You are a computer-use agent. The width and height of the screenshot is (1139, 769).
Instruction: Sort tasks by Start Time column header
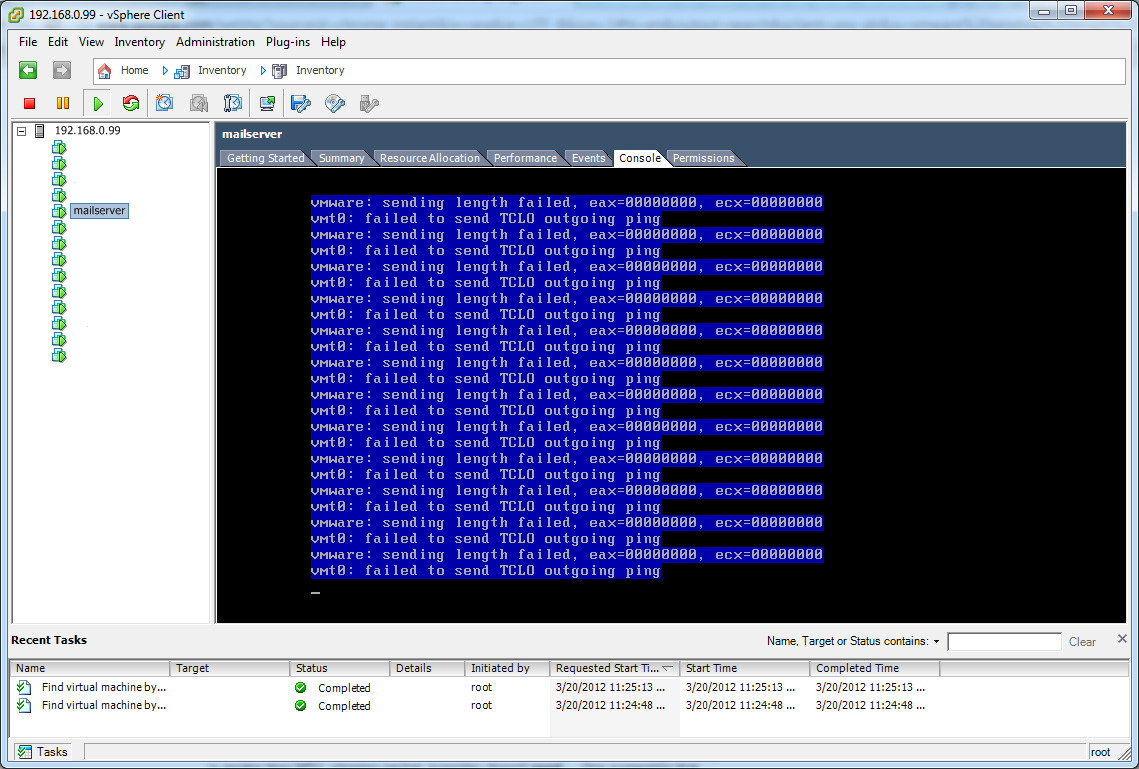(x=745, y=668)
